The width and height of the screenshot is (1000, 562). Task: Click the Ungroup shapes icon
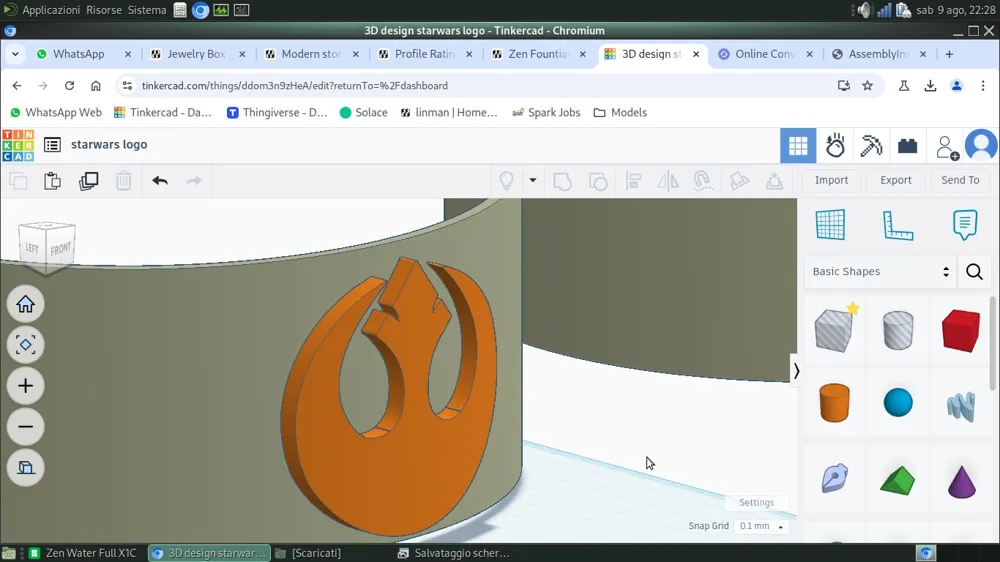coord(598,181)
